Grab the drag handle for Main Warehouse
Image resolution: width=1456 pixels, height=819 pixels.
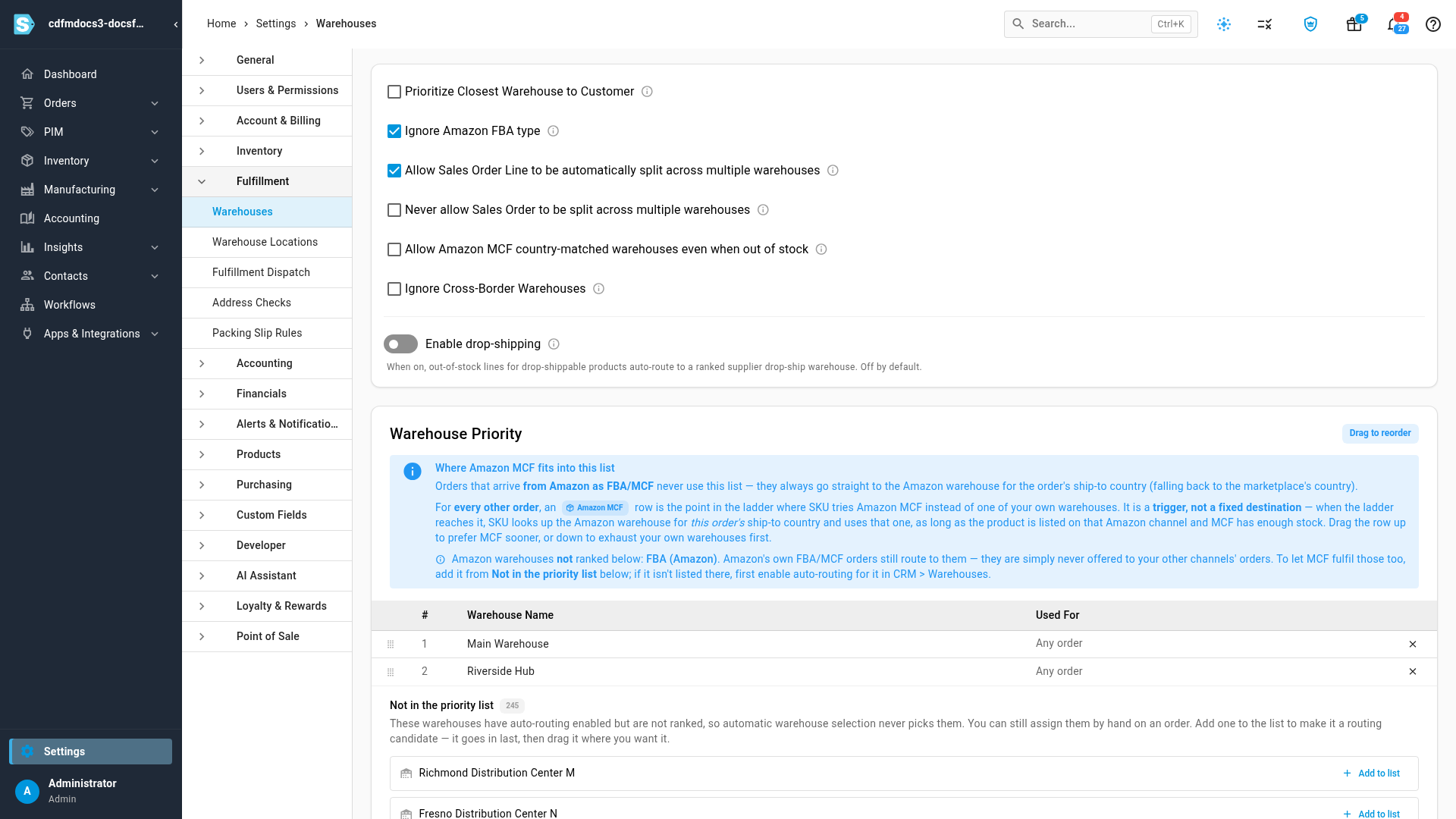tap(391, 645)
